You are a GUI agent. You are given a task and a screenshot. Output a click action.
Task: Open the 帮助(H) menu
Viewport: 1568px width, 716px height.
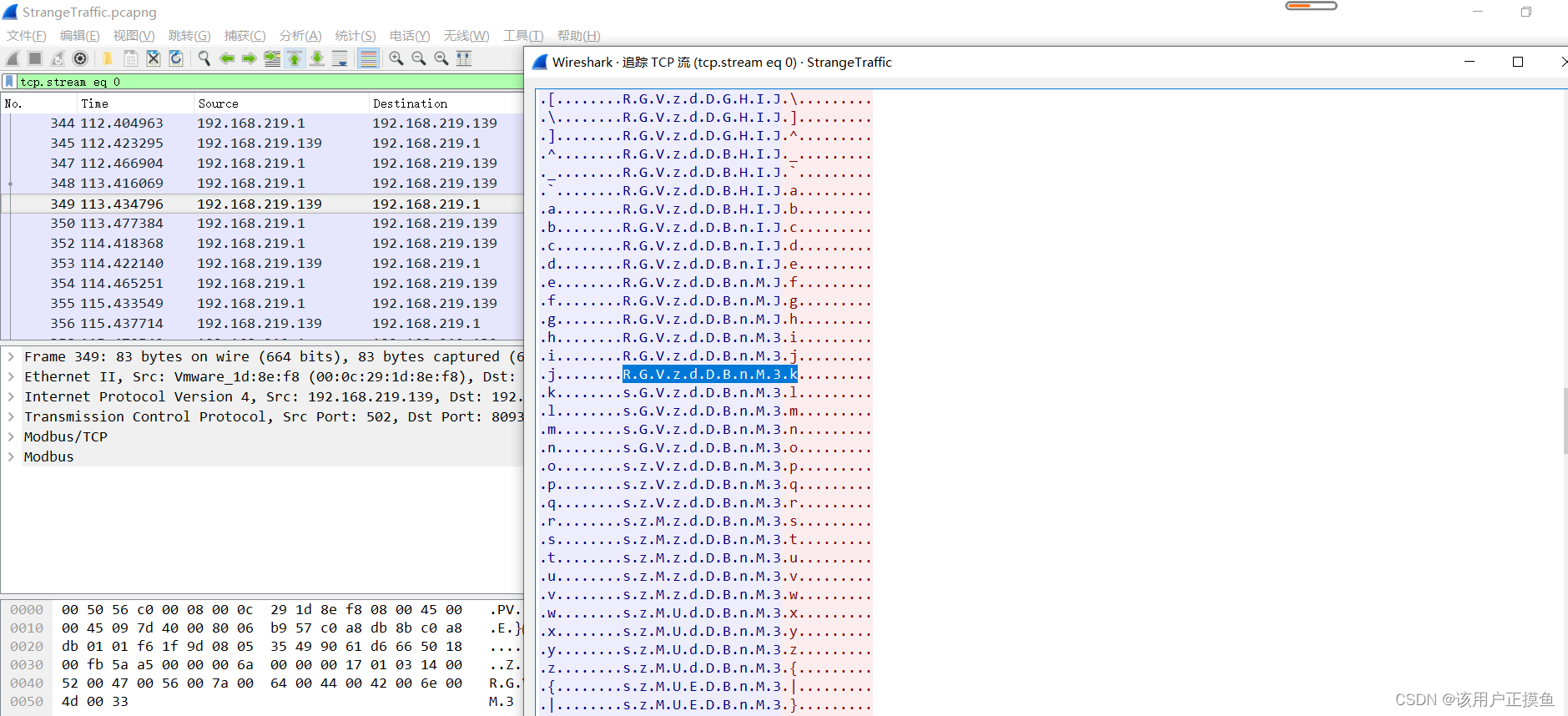[578, 35]
